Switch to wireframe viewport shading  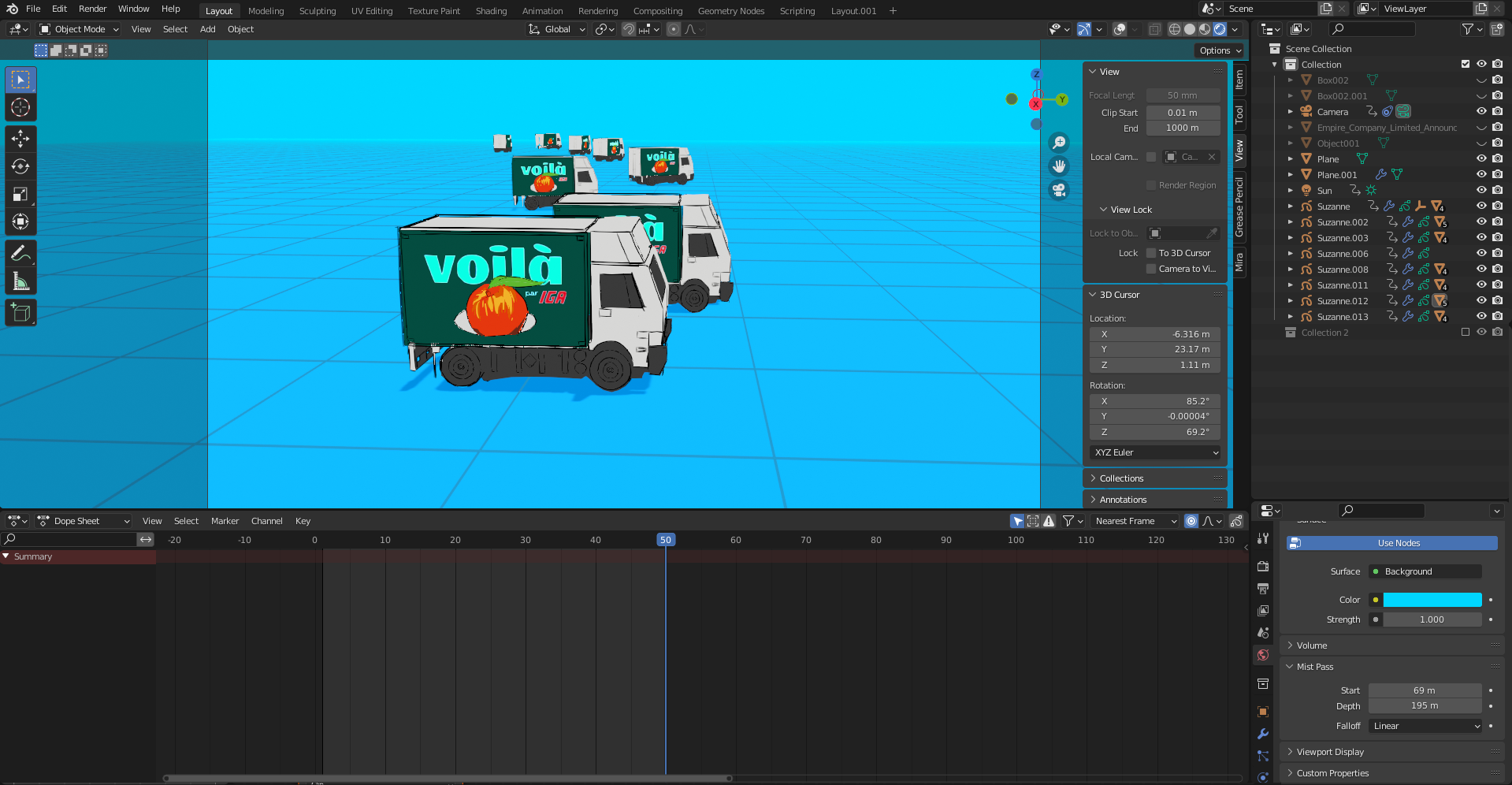[1174, 29]
